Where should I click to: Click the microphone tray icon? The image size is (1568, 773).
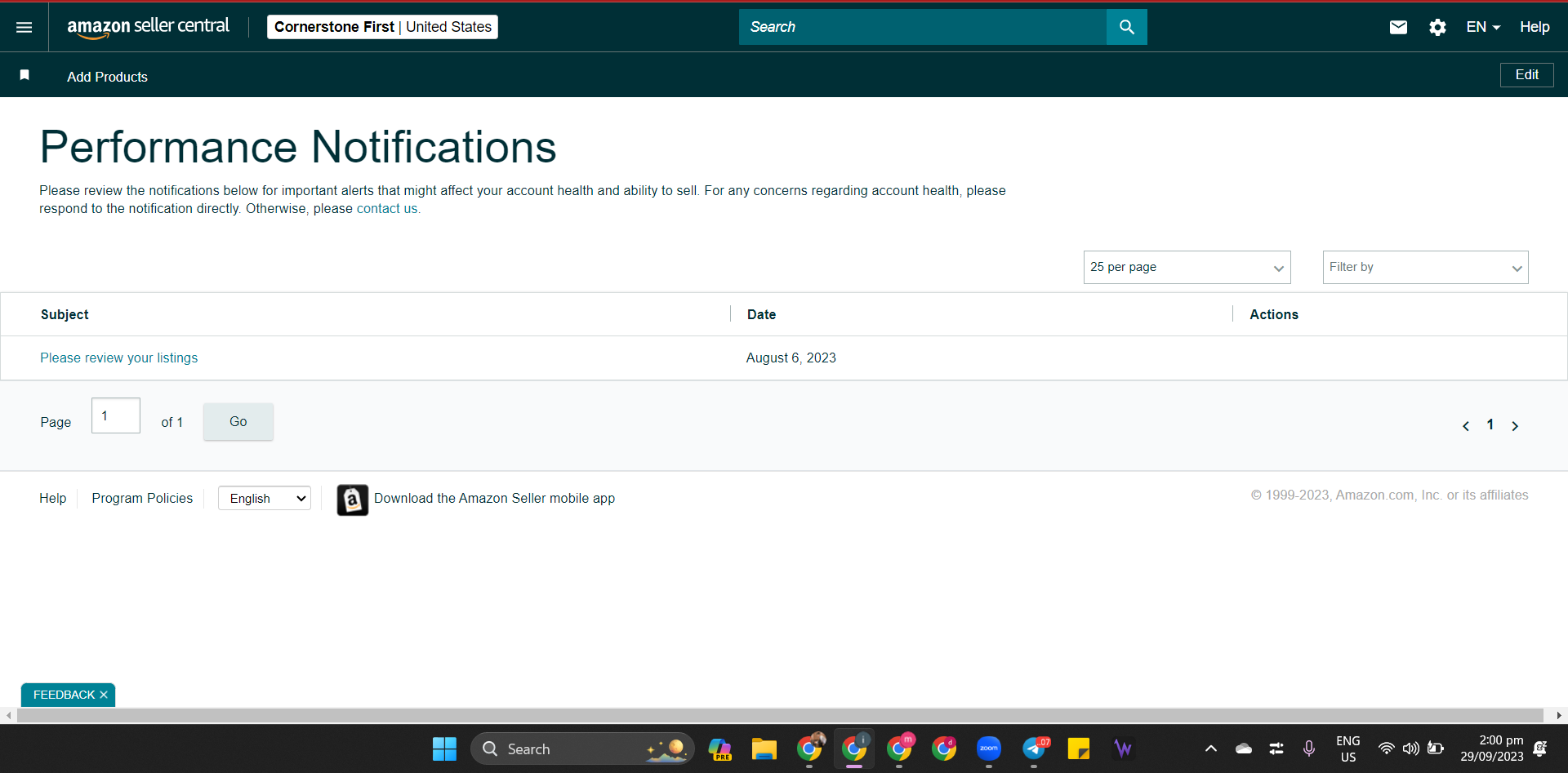(x=1309, y=749)
